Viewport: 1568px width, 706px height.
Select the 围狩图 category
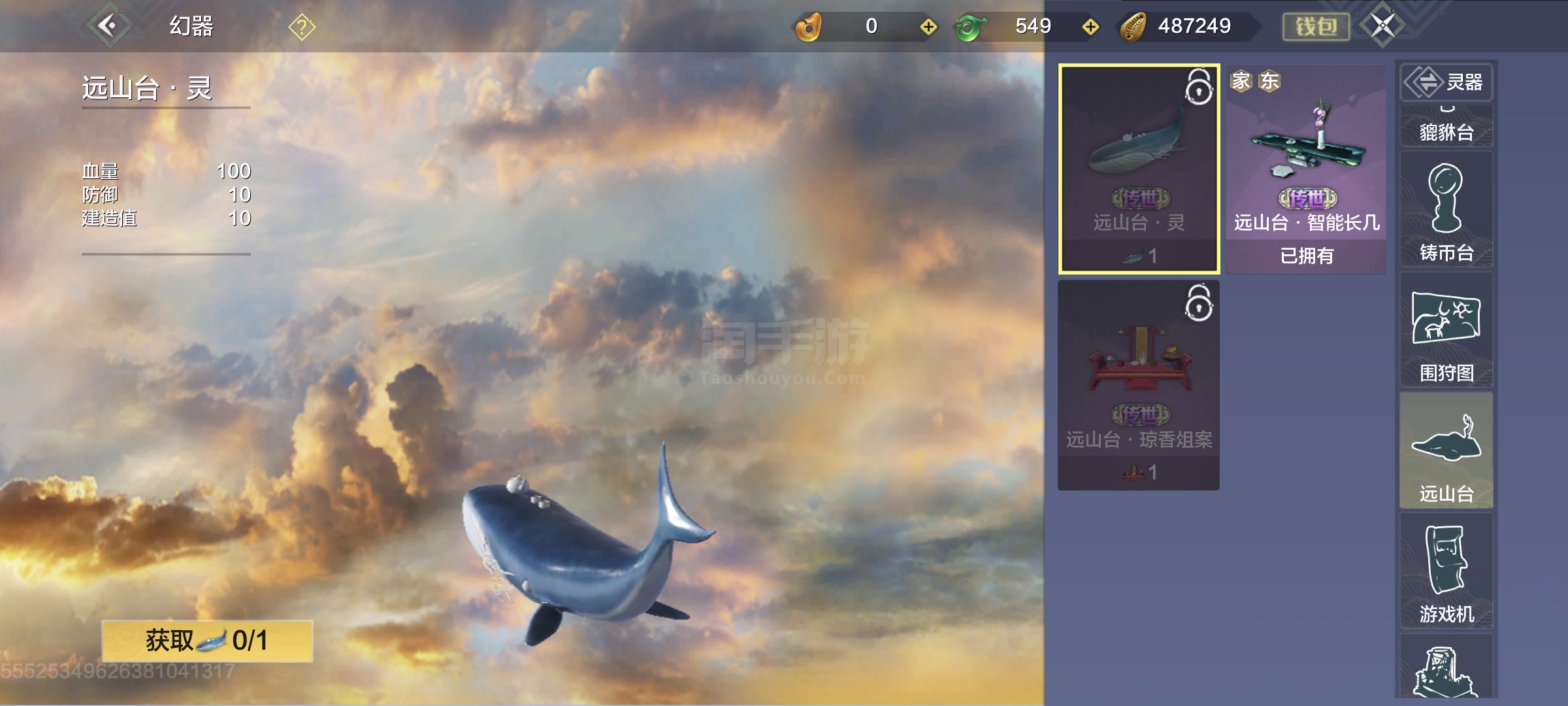point(1446,330)
